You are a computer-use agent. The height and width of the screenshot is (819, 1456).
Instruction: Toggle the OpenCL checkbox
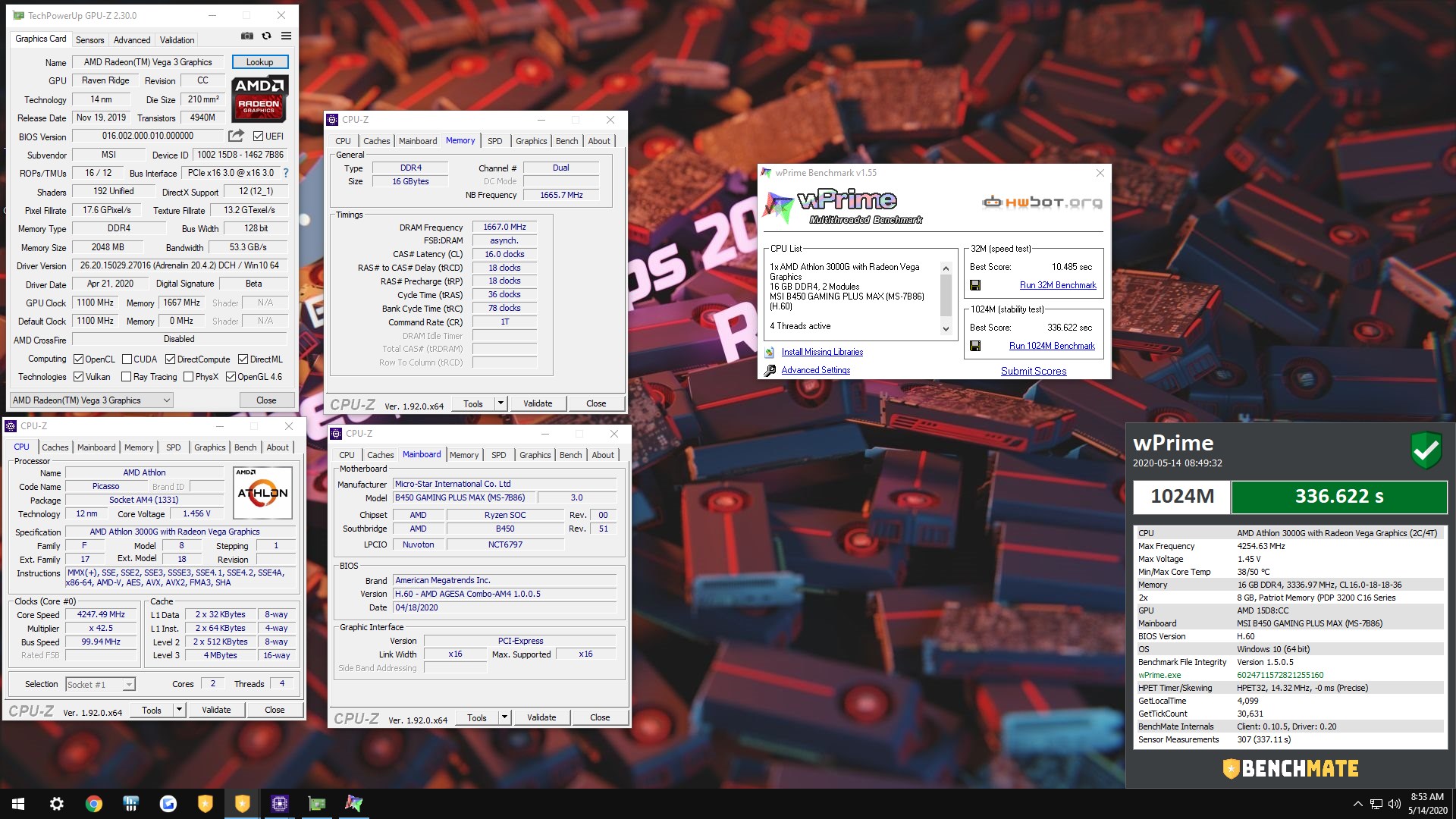(x=78, y=359)
